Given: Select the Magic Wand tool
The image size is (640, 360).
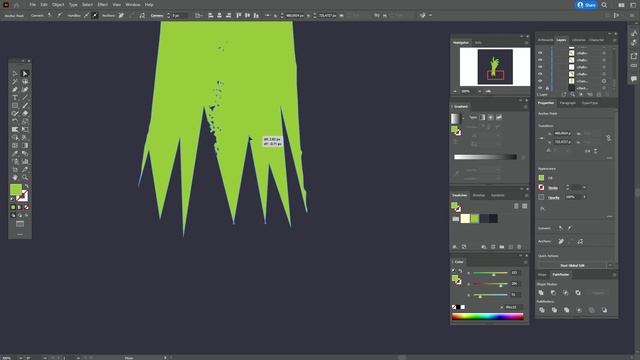Looking at the screenshot, I should 15,82.
